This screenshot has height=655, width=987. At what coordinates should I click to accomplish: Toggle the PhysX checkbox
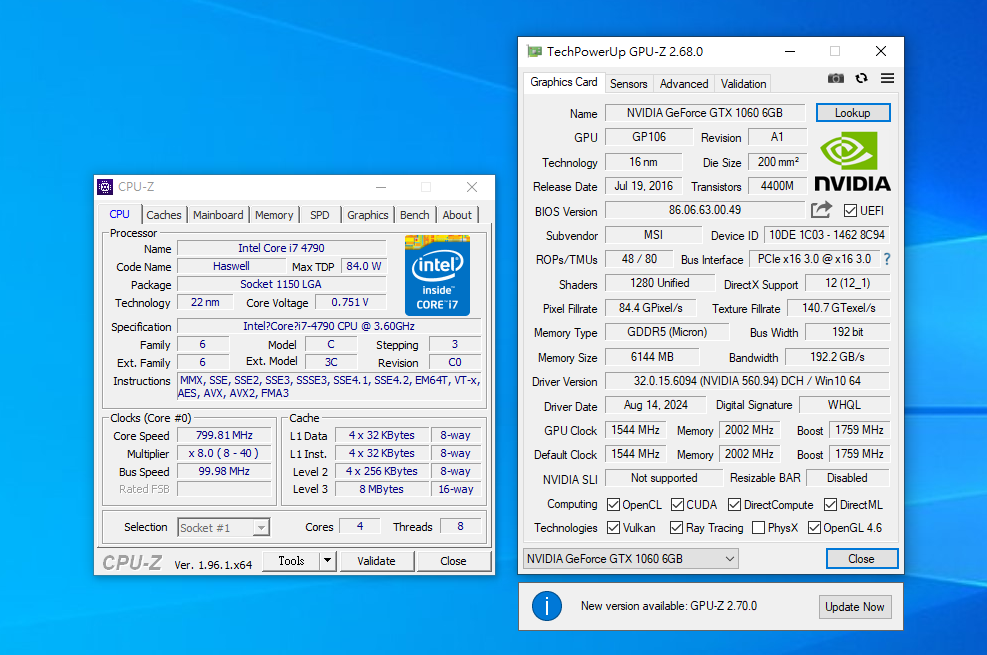(759, 527)
